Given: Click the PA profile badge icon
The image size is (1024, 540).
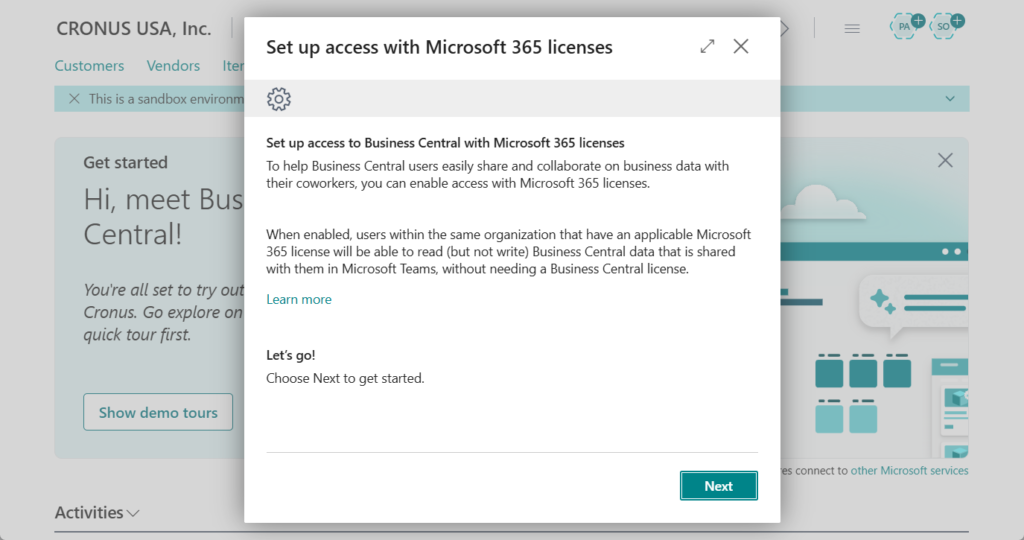Looking at the screenshot, I should (906, 26).
